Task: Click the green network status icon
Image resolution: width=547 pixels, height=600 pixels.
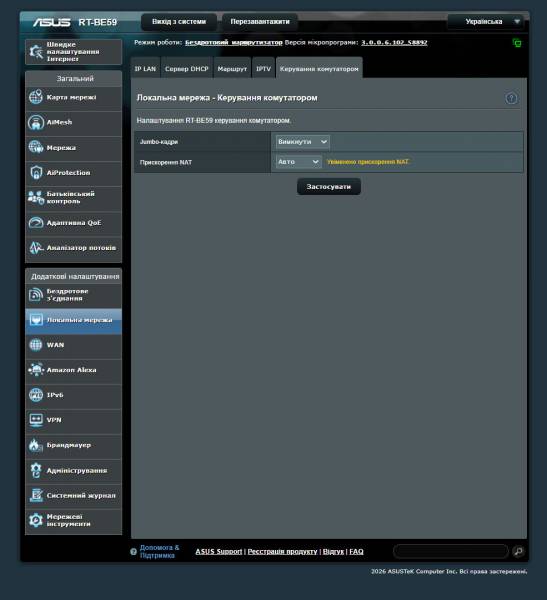Action: pyautogui.click(x=517, y=43)
